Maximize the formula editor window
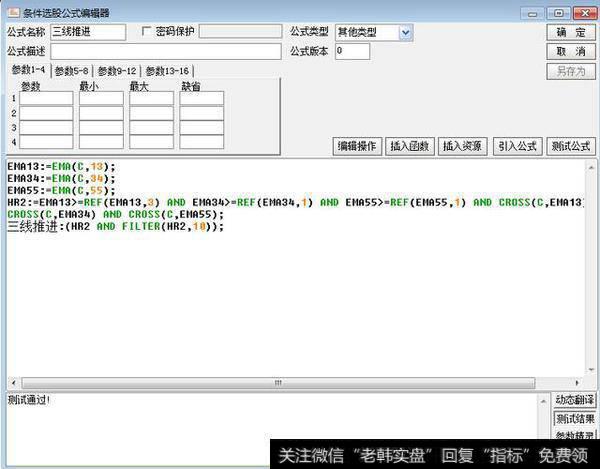600x469 pixels. 559,13
